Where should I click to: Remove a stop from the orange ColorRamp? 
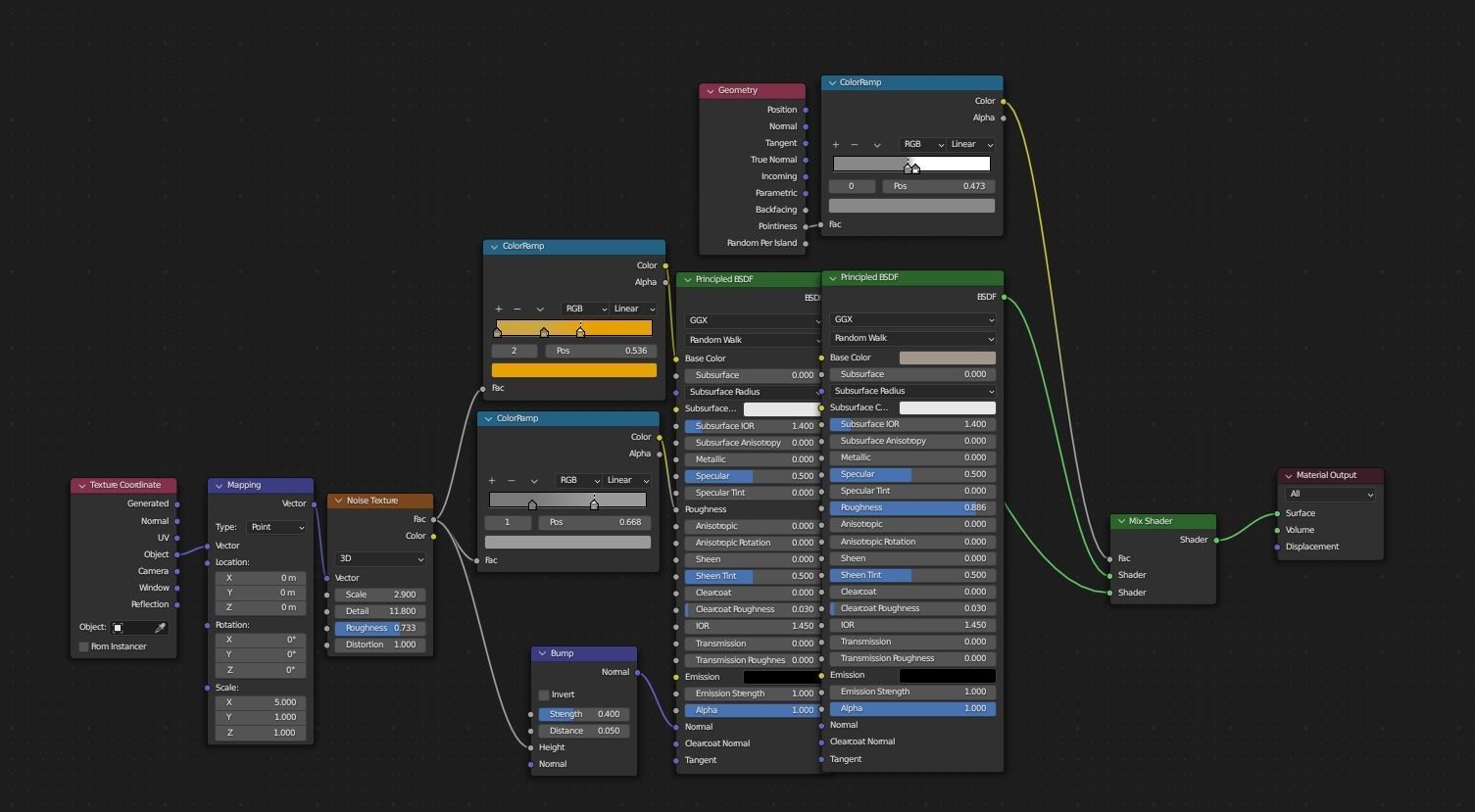click(517, 309)
